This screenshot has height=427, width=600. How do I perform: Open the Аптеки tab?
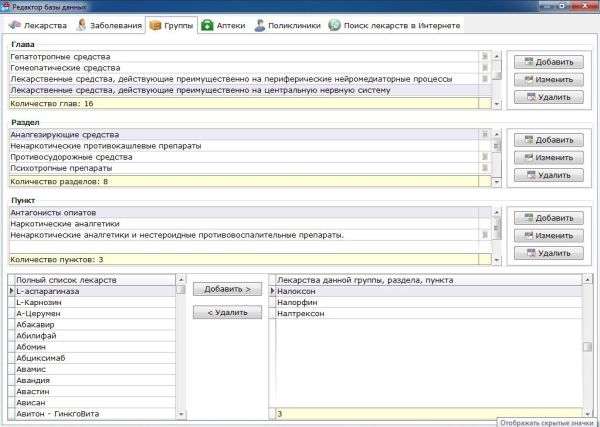click(223, 26)
